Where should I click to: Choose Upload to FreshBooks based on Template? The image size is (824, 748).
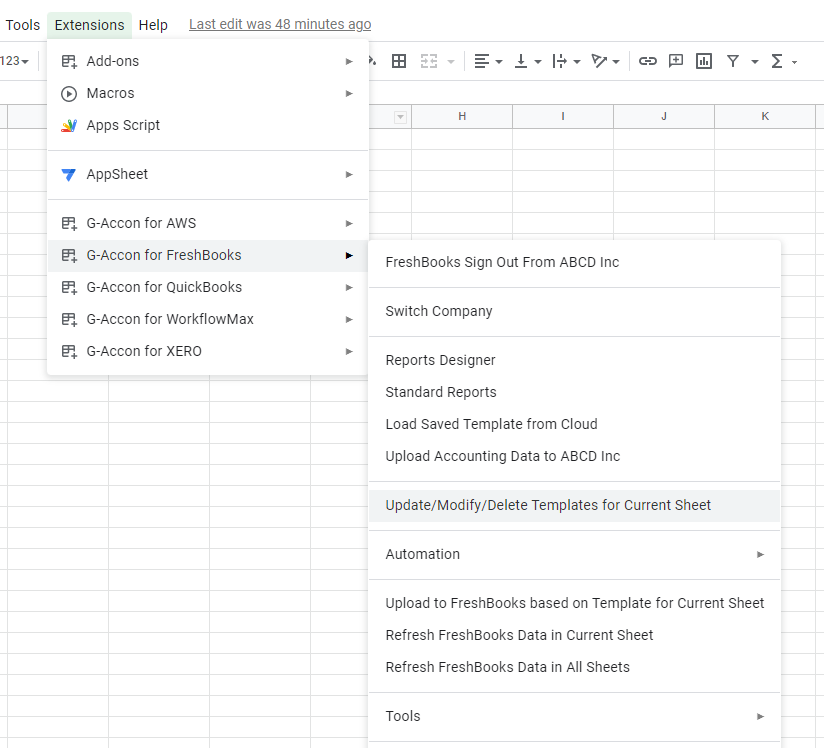click(x=574, y=603)
